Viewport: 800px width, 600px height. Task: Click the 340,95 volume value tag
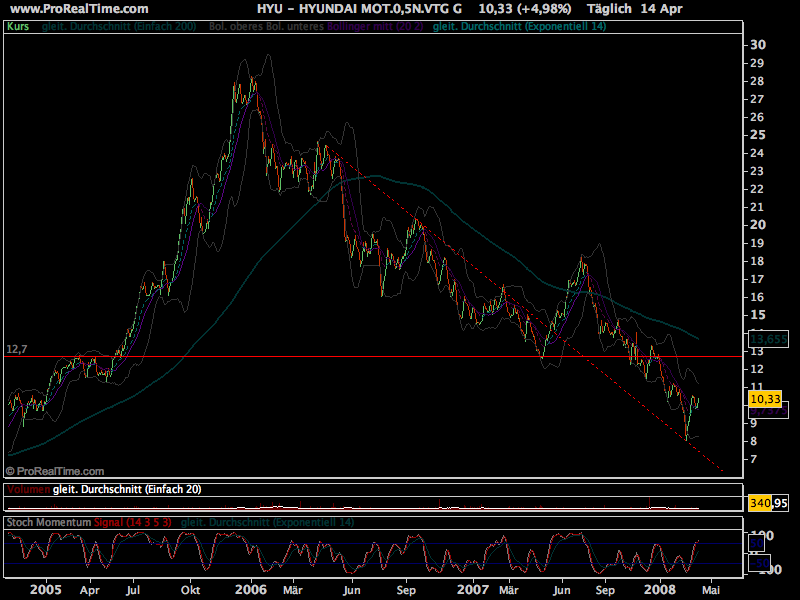766,502
